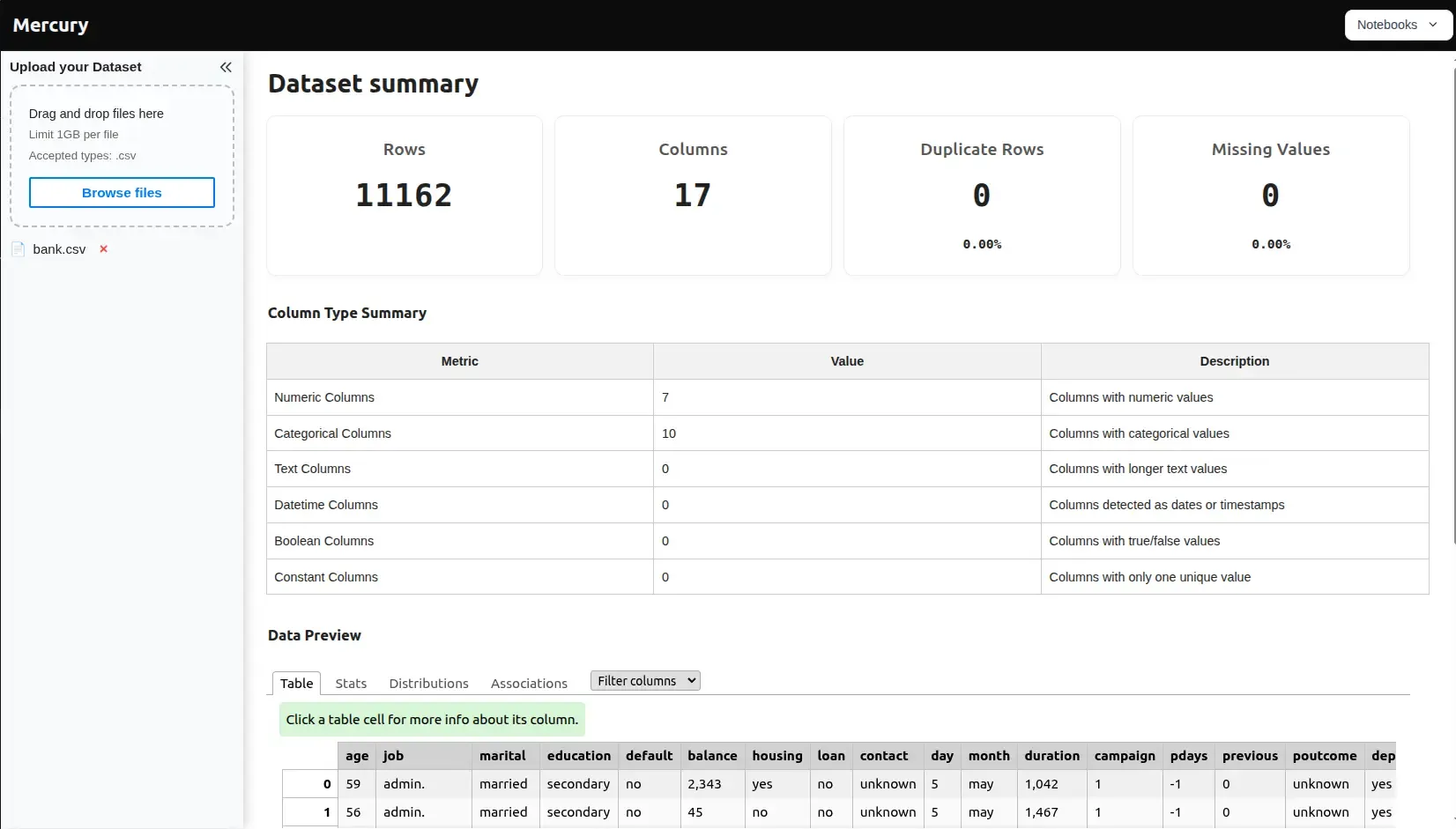1456x829 pixels.
Task: Click the education column header
Action: [x=578, y=756]
